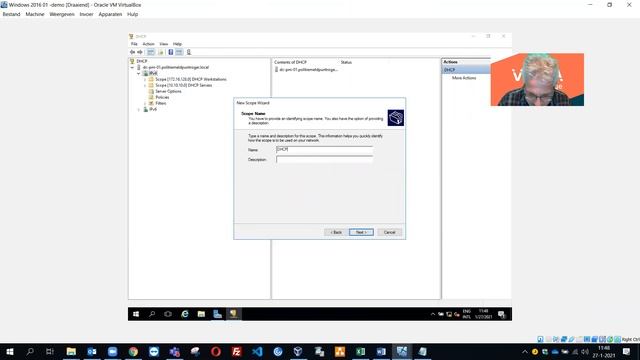Click the Contents of DHCP column header
Image resolution: width=640 pixels, height=360 pixels.
pyautogui.click(x=290, y=62)
